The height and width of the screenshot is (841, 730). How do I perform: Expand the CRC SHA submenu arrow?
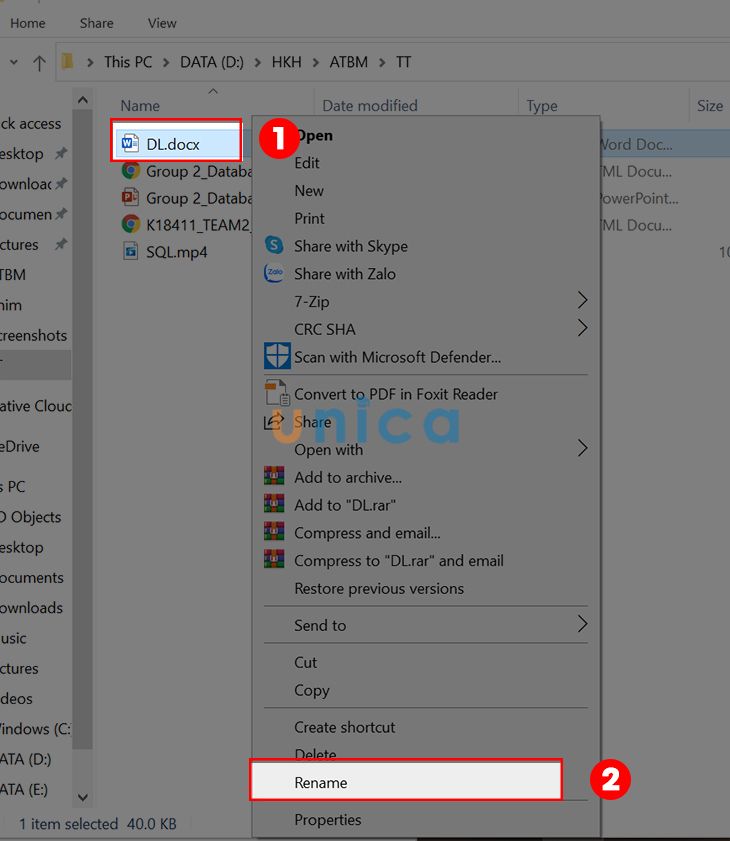[582, 328]
